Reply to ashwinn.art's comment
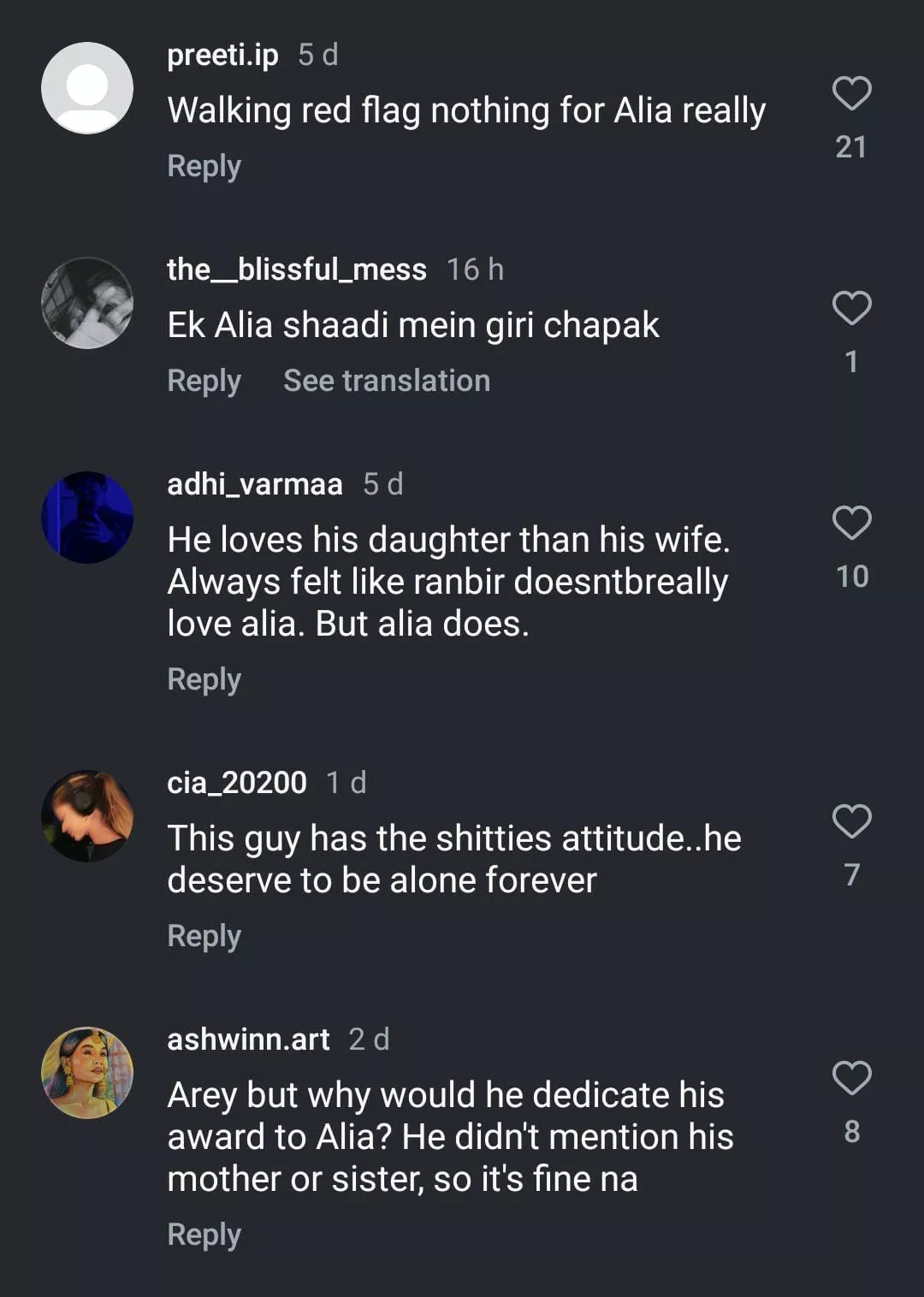Screen dimensions: 924x1297 tap(204, 1235)
